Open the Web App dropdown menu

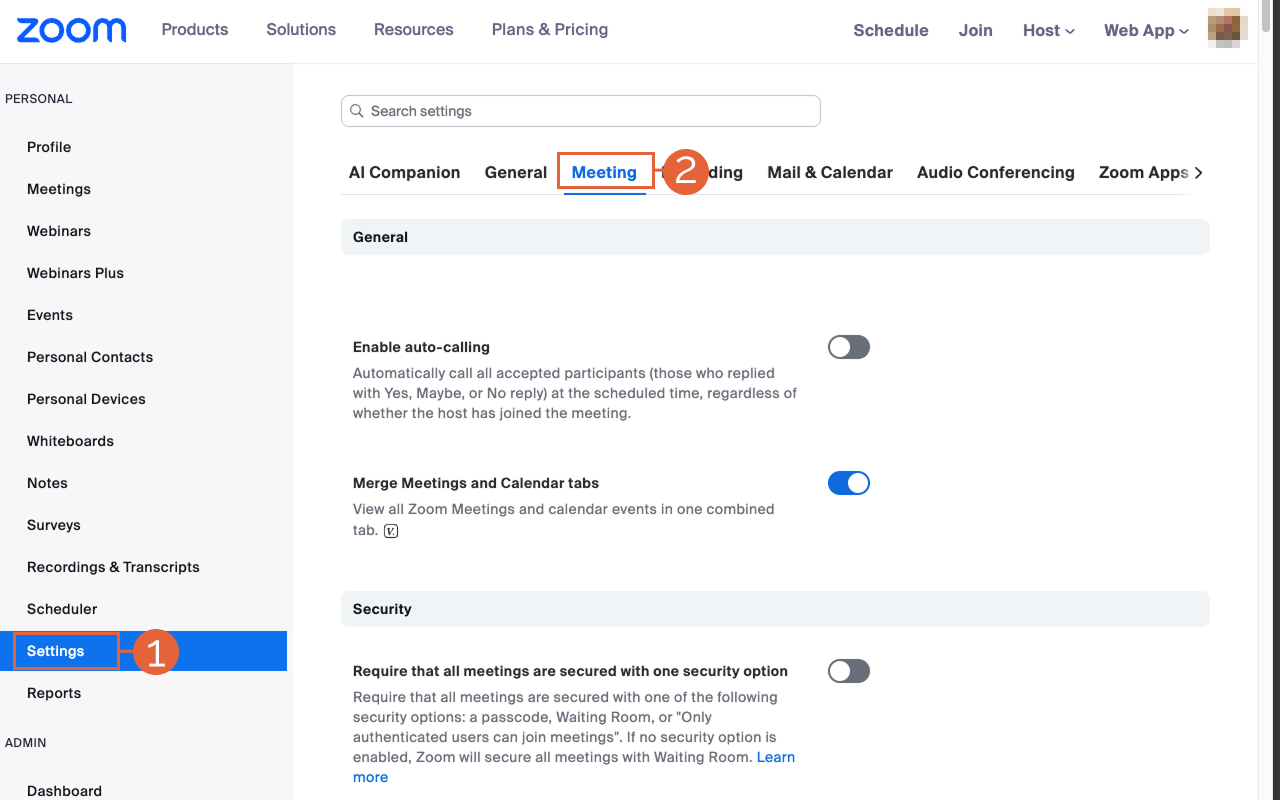pos(1145,30)
